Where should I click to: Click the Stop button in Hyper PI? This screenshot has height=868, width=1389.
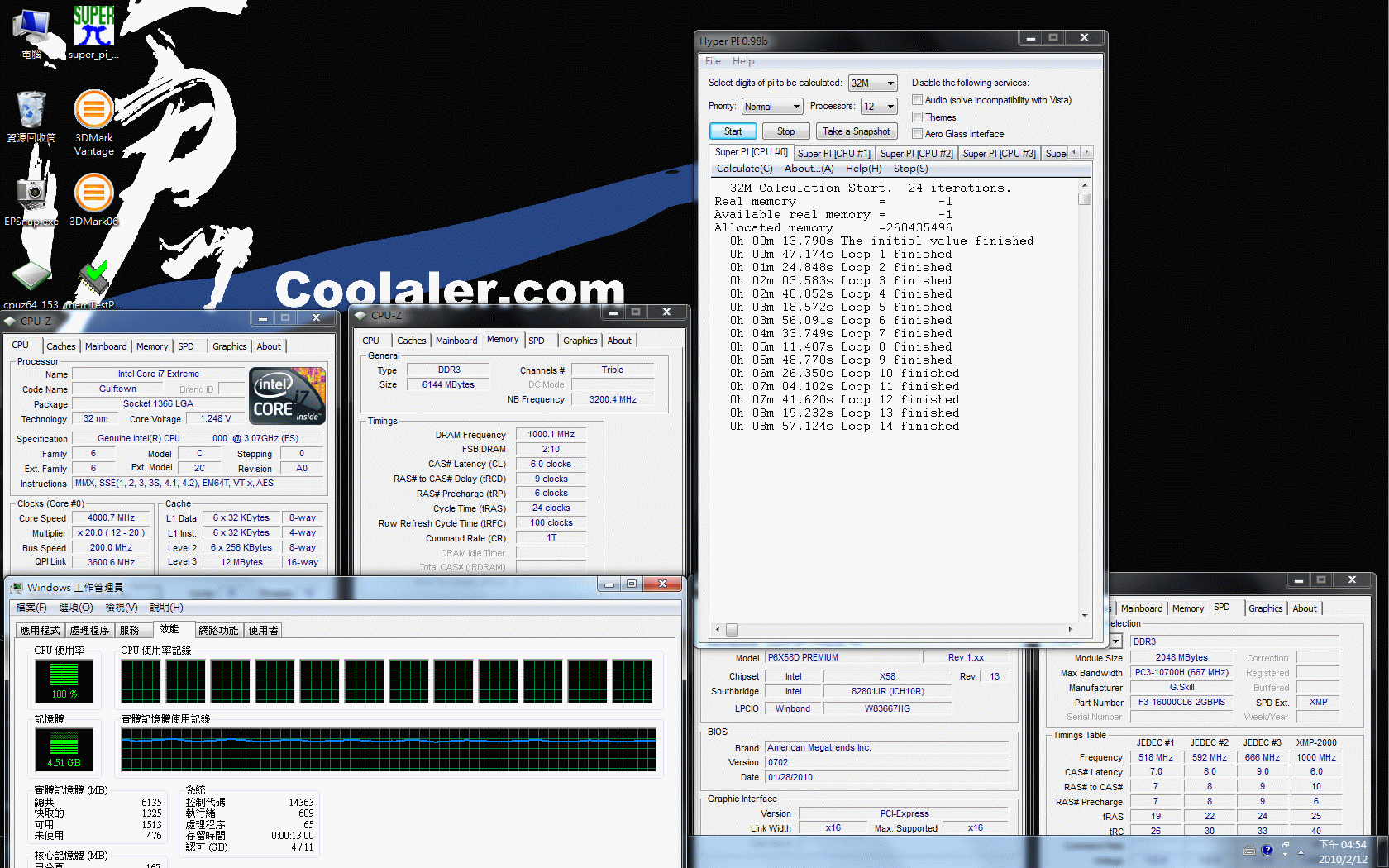click(785, 131)
